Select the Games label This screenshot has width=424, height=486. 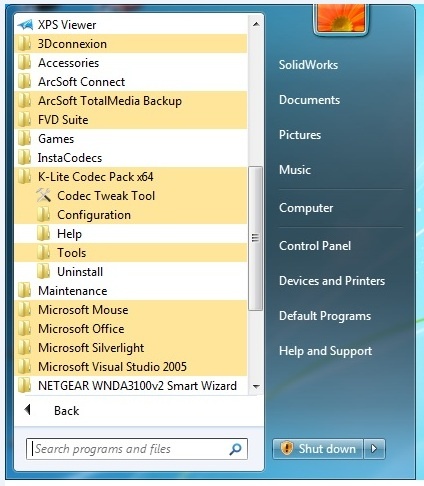click(x=56, y=139)
